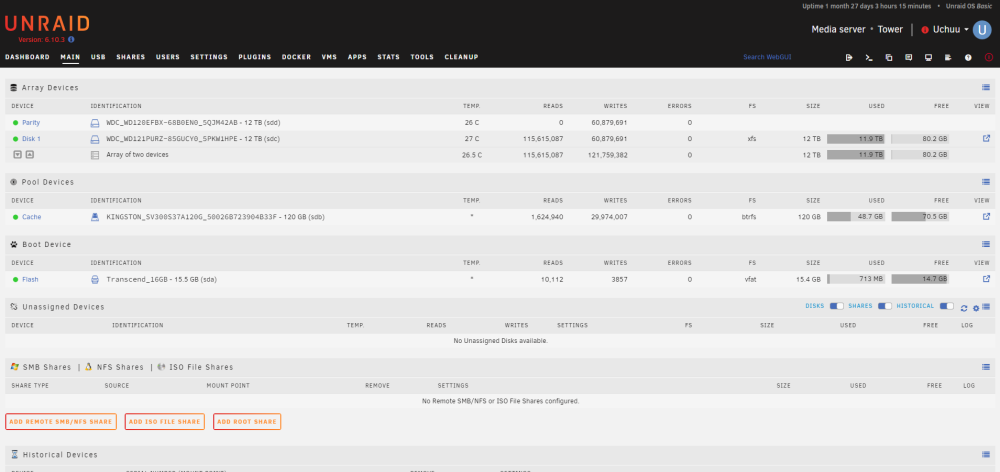The width and height of the screenshot is (1000, 472).
Task: Click the Boot Device list-view icon
Action: [x=986, y=244]
